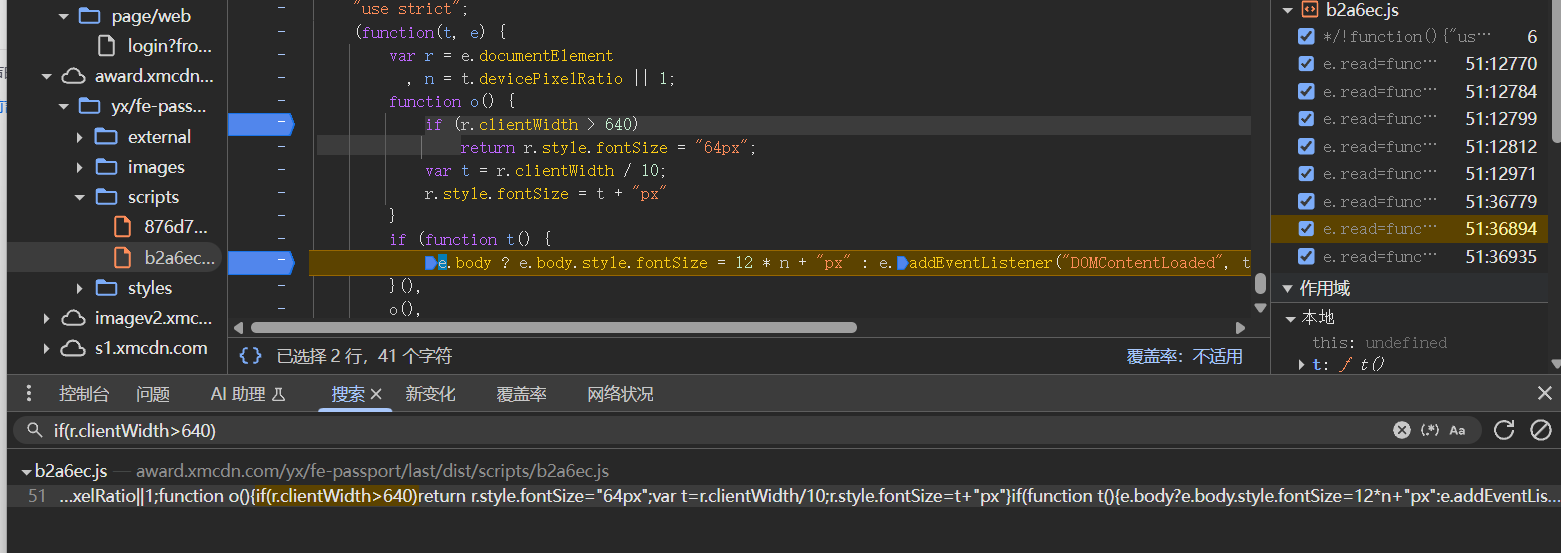Click the styles folder icon
The width and height of the screenshot is (1561, 553).
[107, 288]
